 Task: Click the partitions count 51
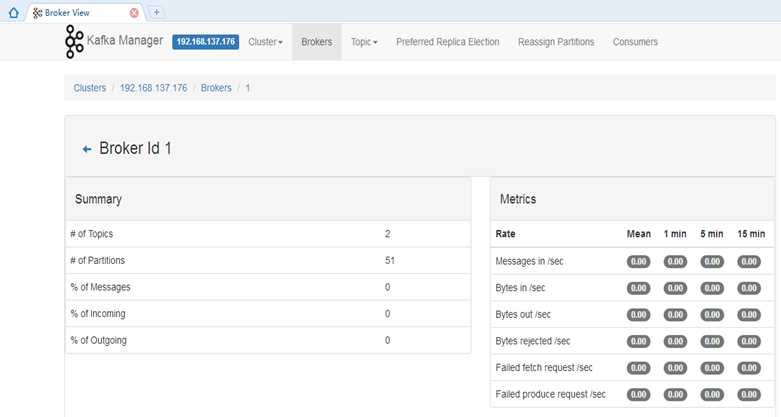[x=390, y=260]
